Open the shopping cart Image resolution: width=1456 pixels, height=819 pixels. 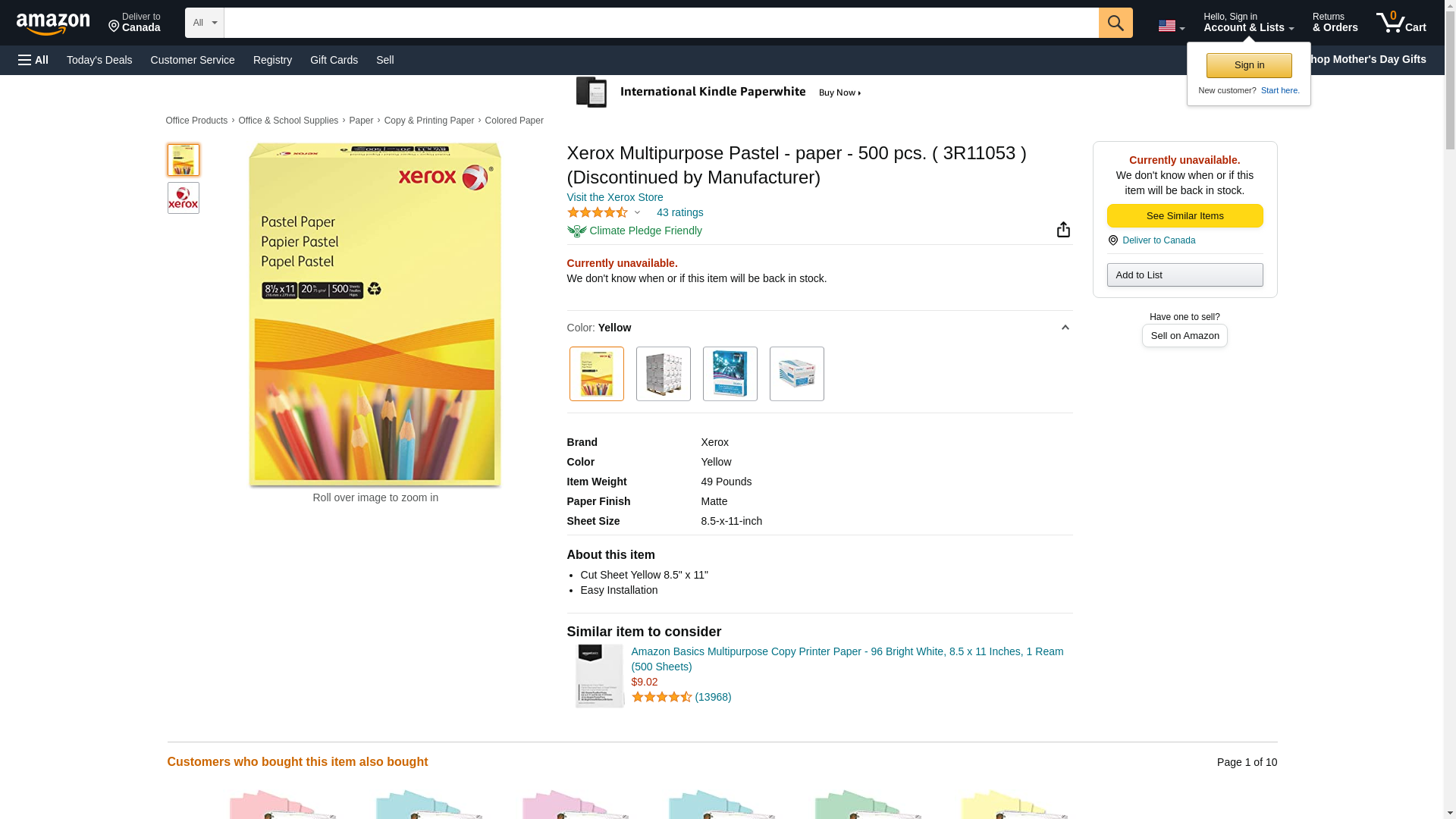(1401, 23)
